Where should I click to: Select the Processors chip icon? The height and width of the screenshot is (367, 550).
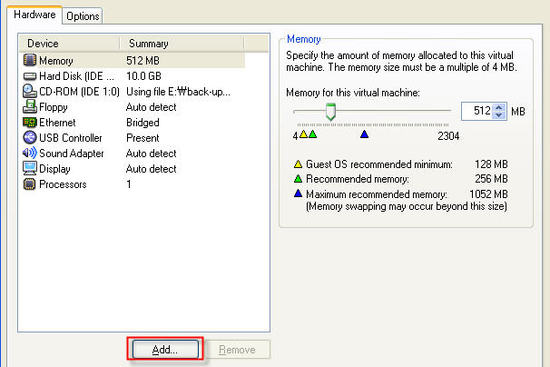pos(29,184)
